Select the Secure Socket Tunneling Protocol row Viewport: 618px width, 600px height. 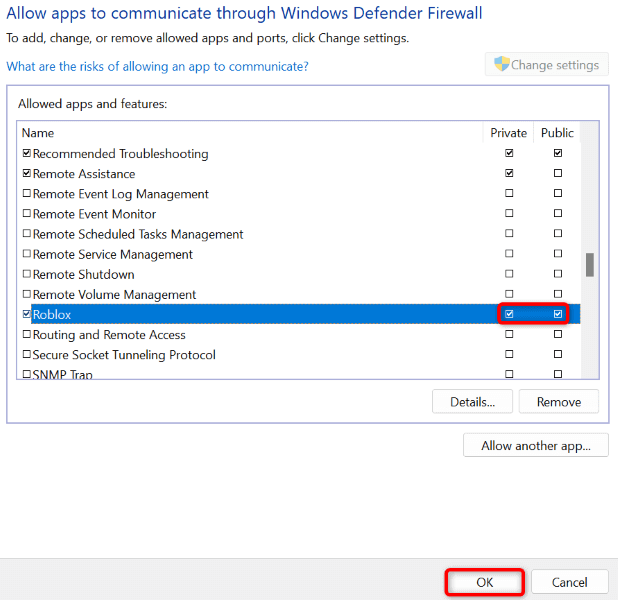coord(124,355)
